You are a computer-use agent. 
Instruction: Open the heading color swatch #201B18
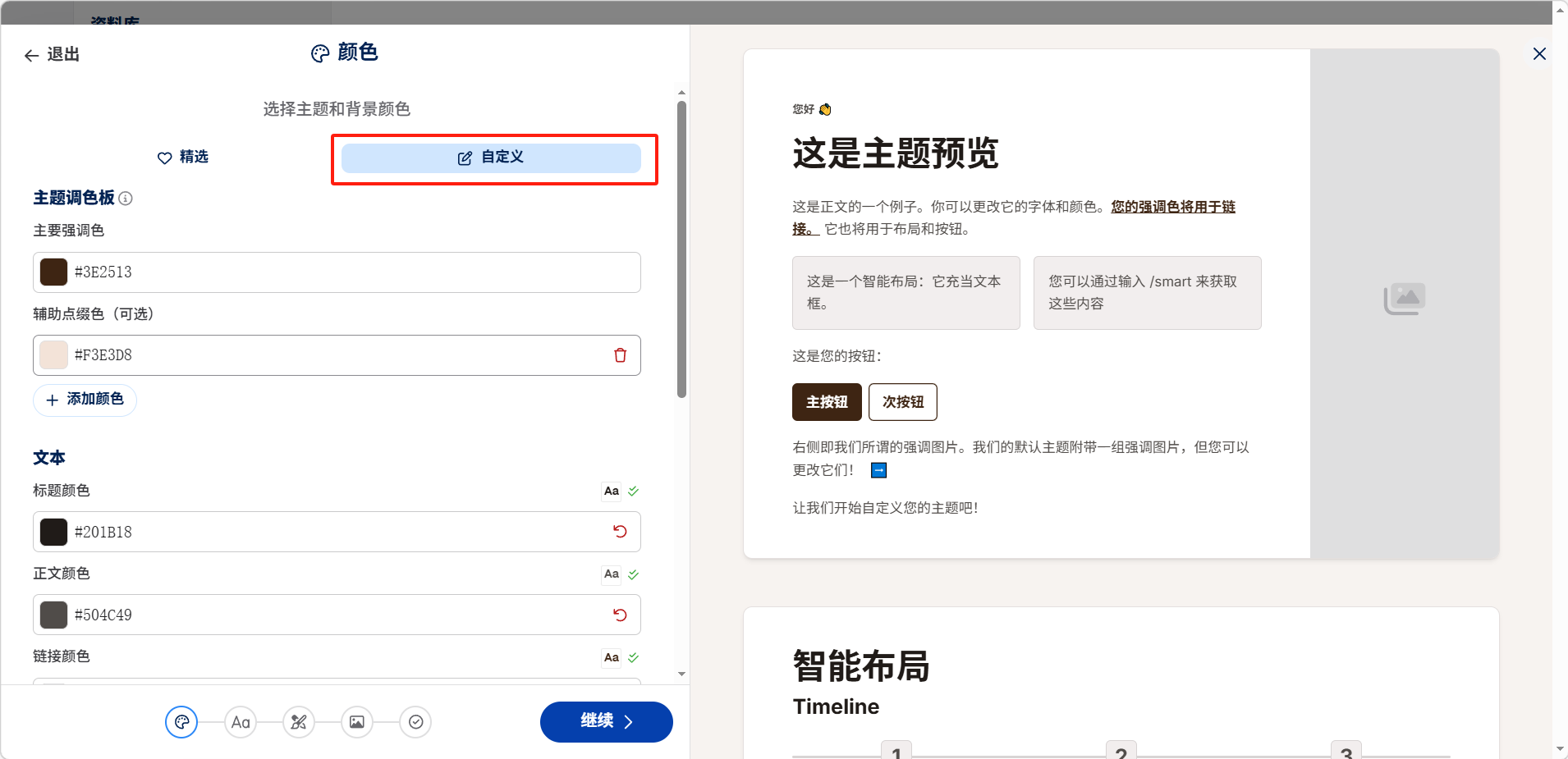tap(54, 532)
